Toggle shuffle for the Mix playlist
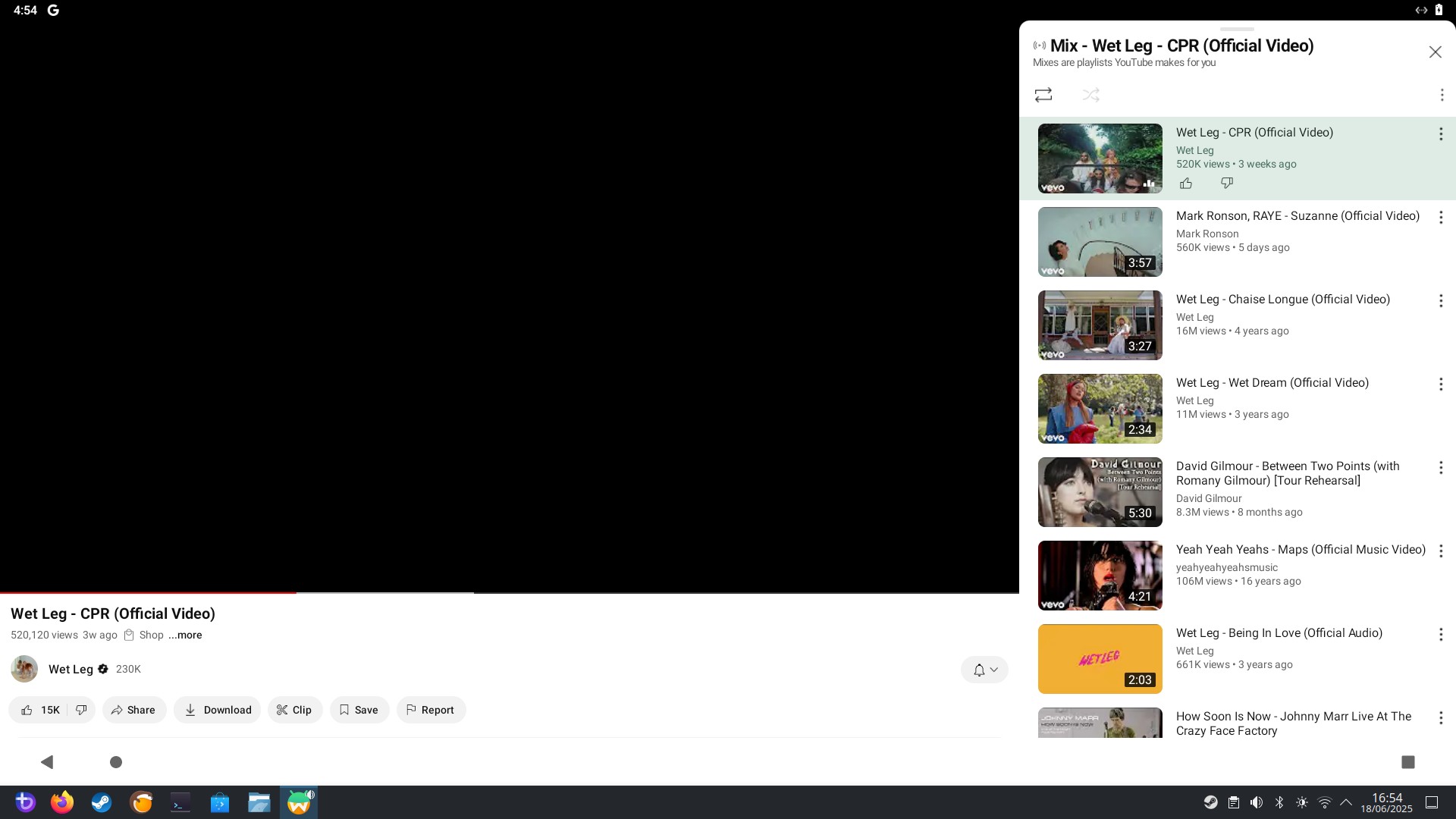The image size is (1456, 819). pyautogui.click(x=1090, y=95)
